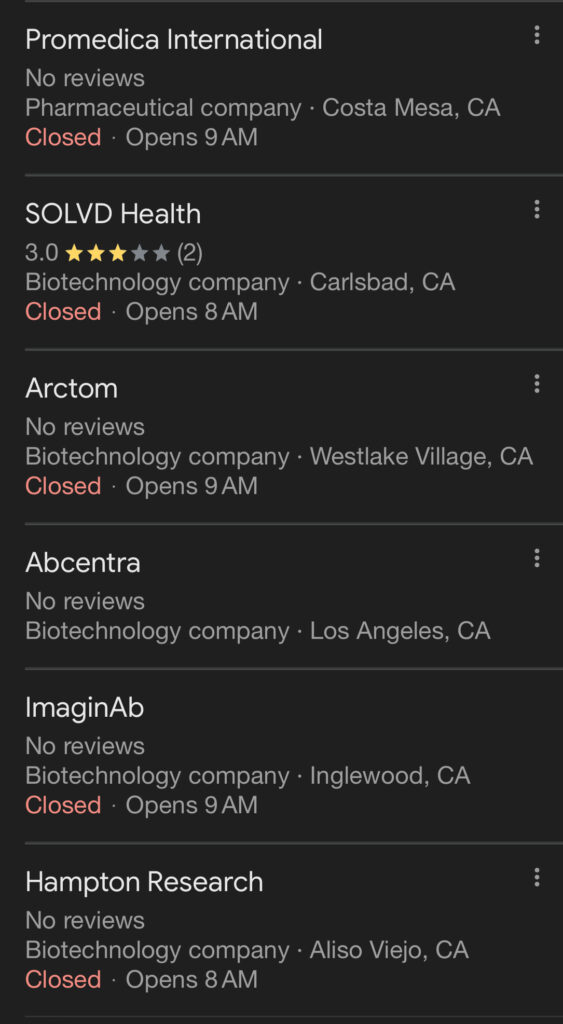Tap Biotechnology company · Los Angeles, CA text
This screenshot has width=563, height=1024.
pyautogui.click(x=258, y=631)
